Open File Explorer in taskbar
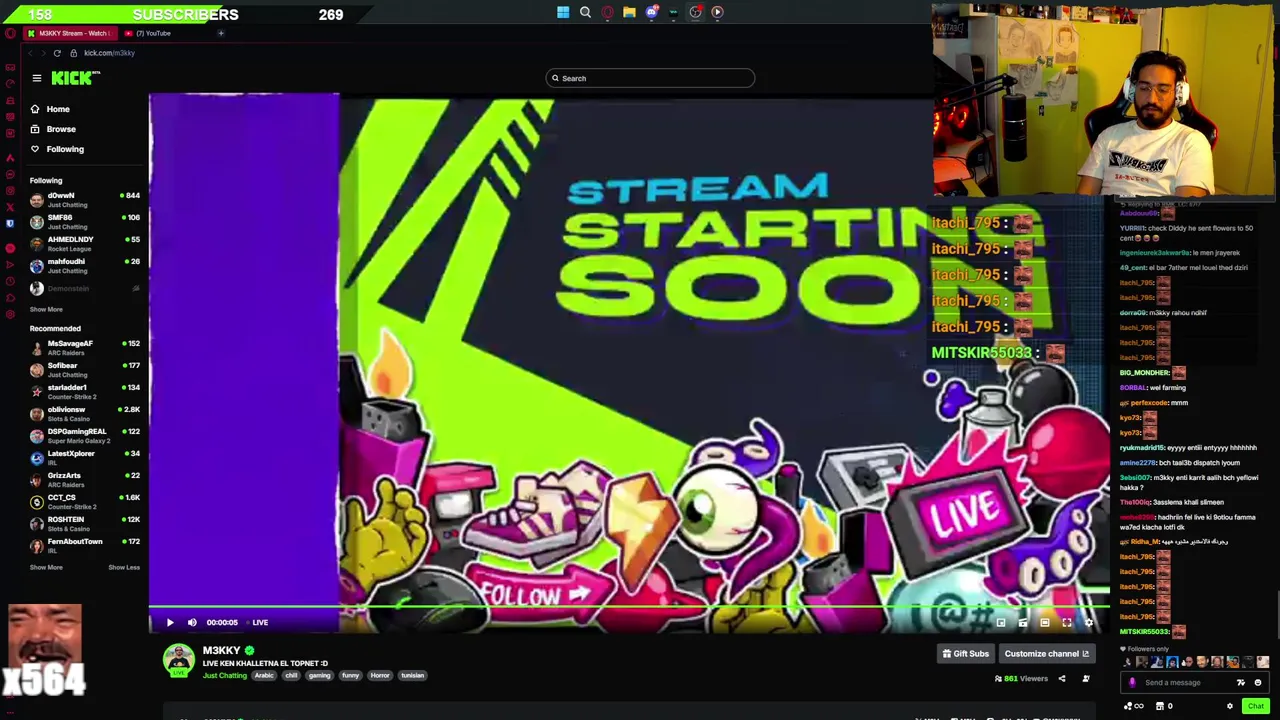1280x720 pixels. click(x=629, y=12)
